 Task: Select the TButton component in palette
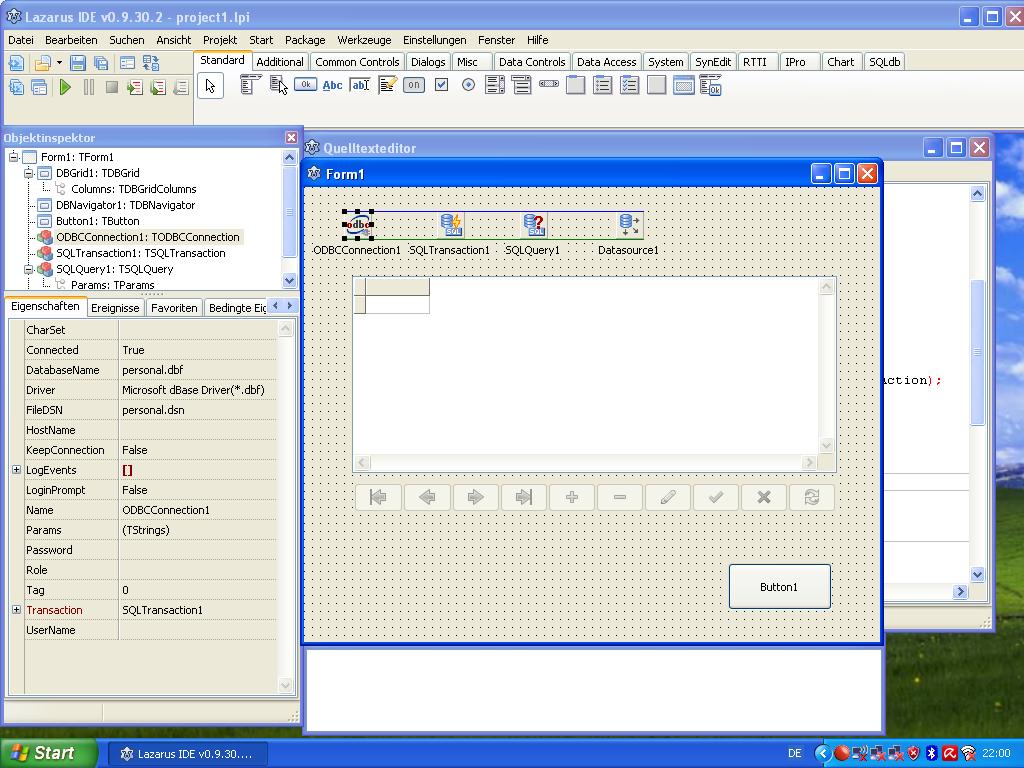coord(305,85)
